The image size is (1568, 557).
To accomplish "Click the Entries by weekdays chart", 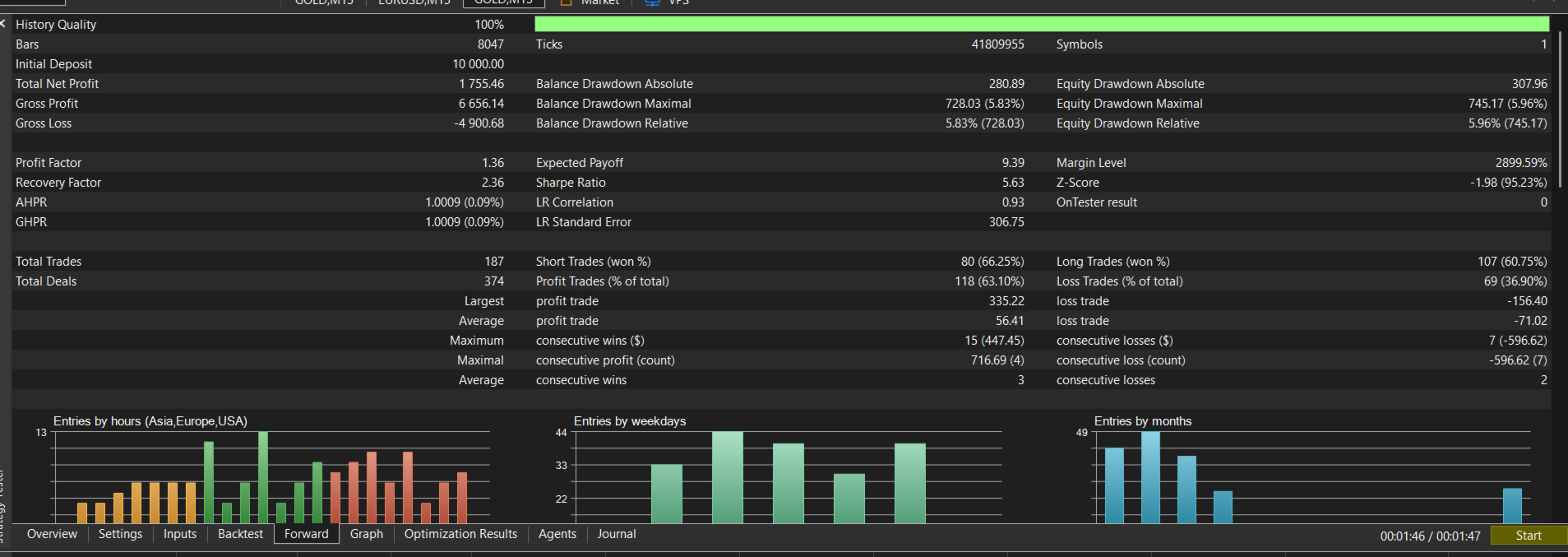I will coord(788,476).
